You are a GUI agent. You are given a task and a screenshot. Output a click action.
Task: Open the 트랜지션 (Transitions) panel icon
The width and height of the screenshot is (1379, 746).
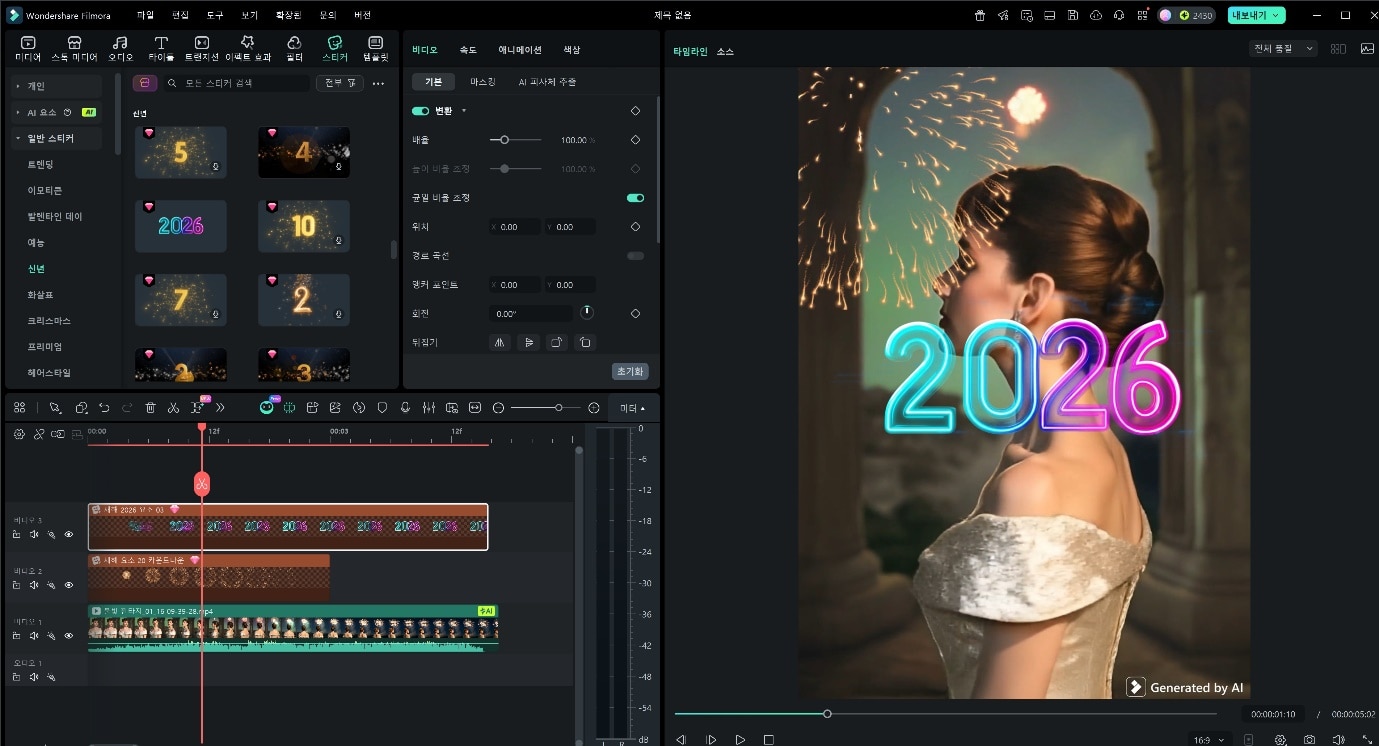point(202,48)
